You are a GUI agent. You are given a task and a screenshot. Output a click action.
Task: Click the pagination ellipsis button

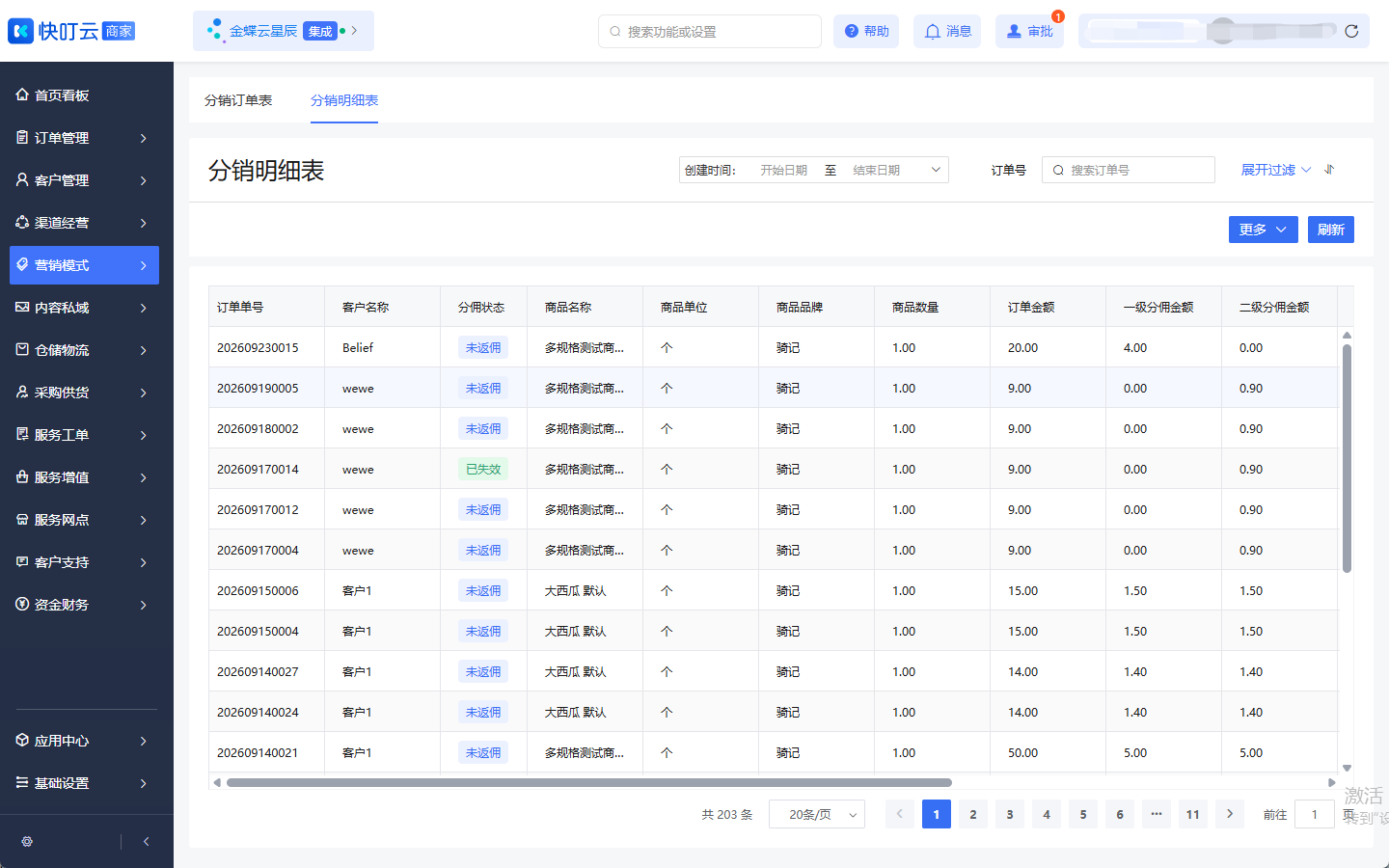pos(1157,814)
